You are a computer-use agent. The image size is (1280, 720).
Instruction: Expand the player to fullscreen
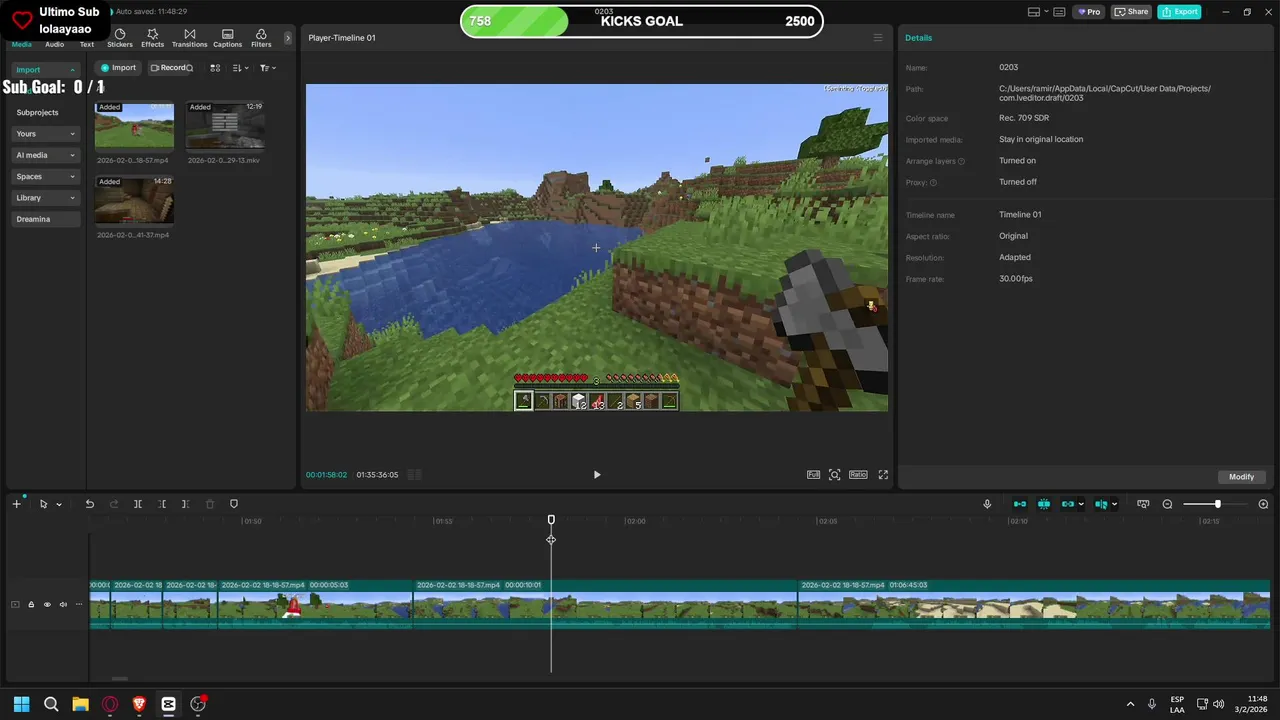click(883, 475)
